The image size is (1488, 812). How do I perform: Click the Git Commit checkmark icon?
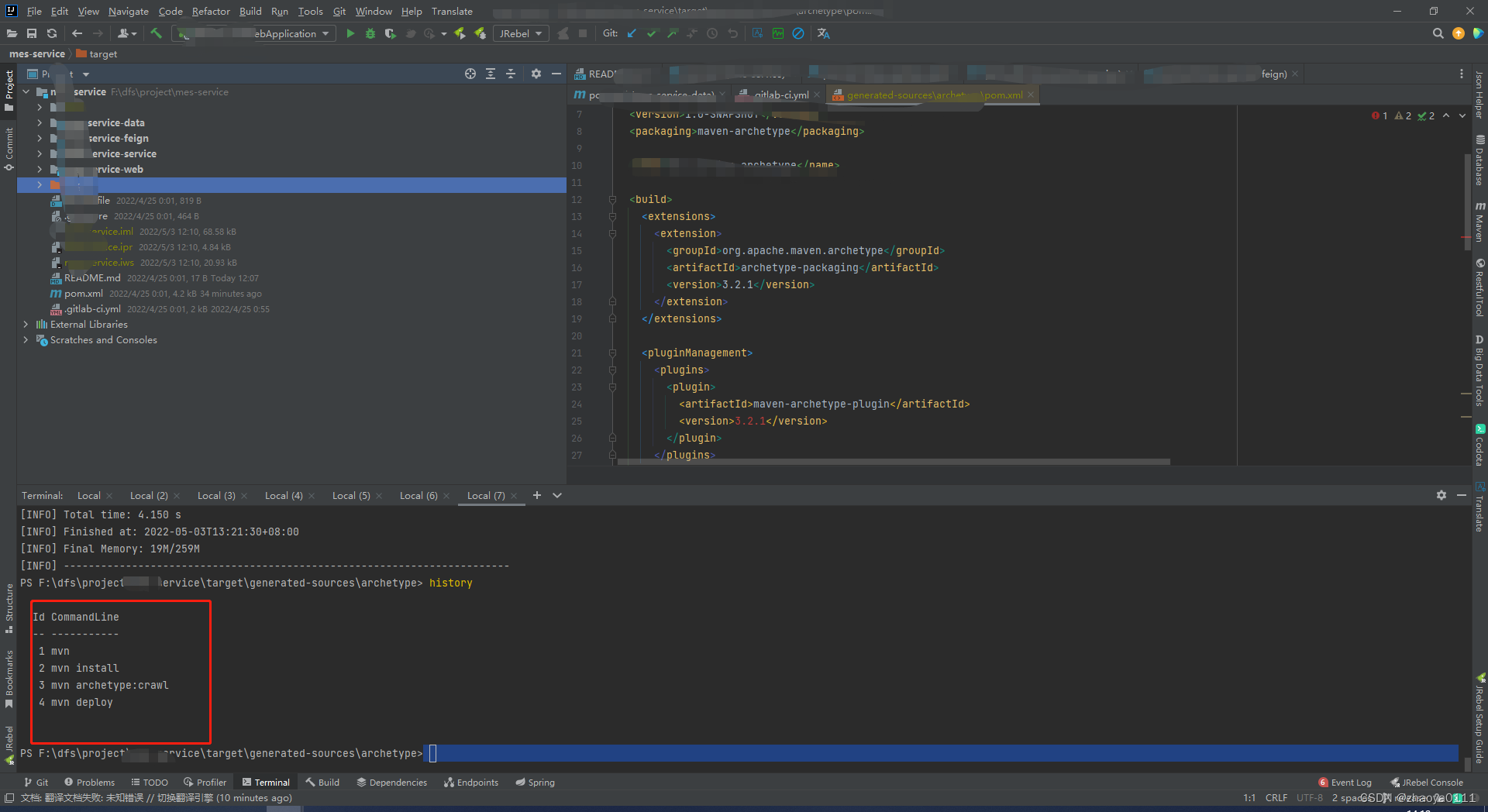[652, 33]
